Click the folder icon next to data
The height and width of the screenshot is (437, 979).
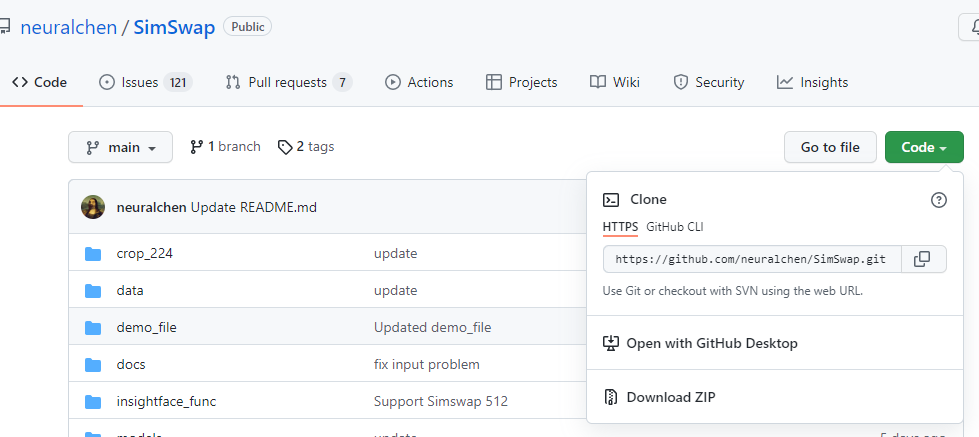pos(94,290)
